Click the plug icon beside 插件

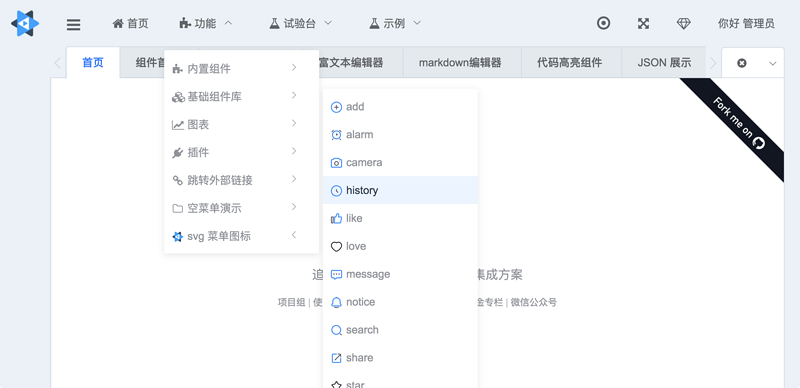click(x=178, y=153)
